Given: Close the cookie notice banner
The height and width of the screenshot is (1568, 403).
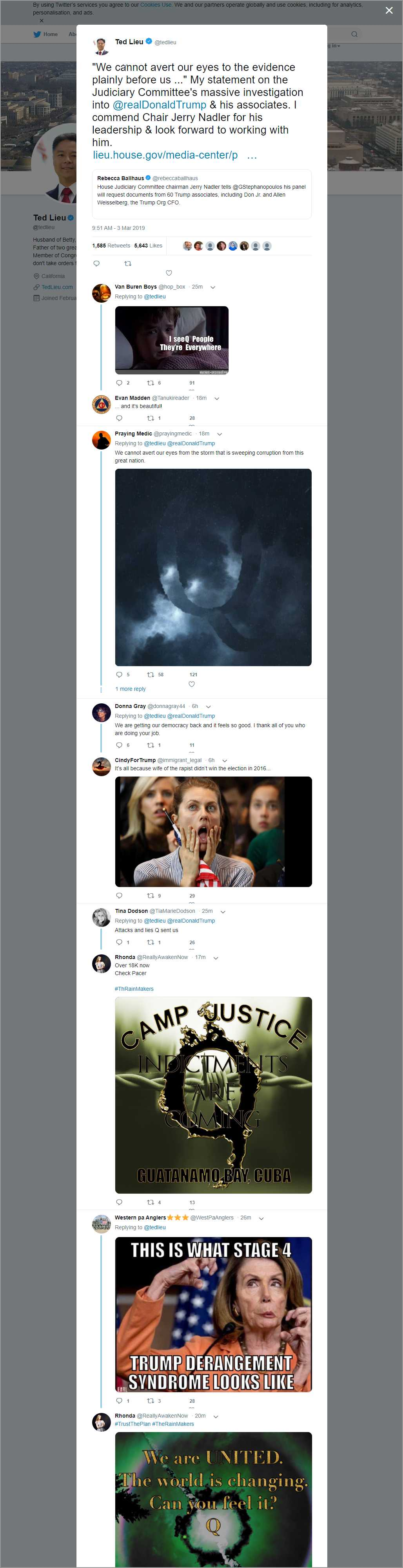Looking at the screenshot, I should tap(42, 21).
